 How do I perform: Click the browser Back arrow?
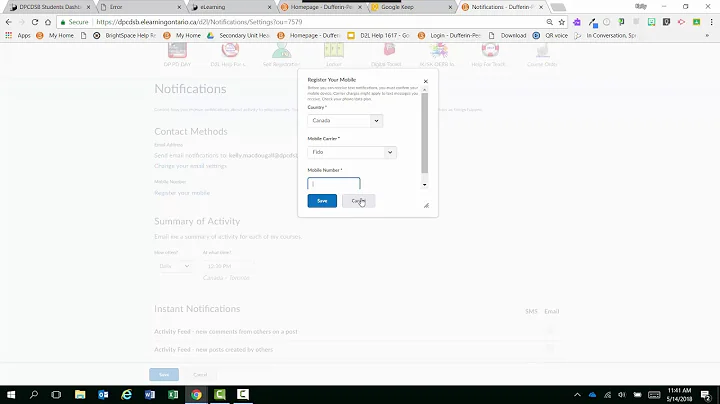tap(9, 22)
